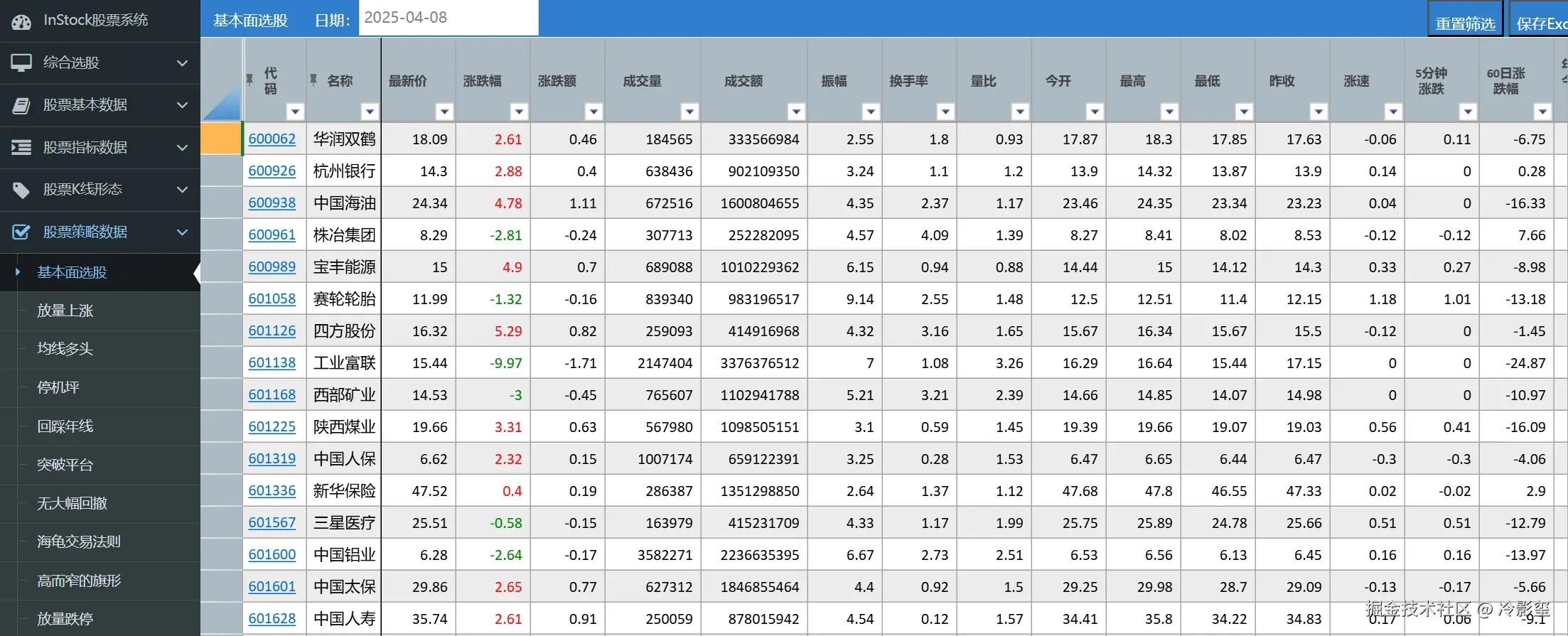
Task: Expand the 股票K线形态 menu chevron
Action: click(182, 189)
